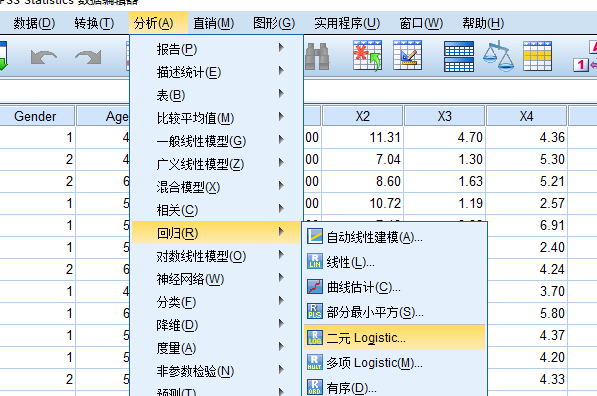Choose 有序(D)... regression option
Screen dimensions: 597x396
tap(395, 388)
